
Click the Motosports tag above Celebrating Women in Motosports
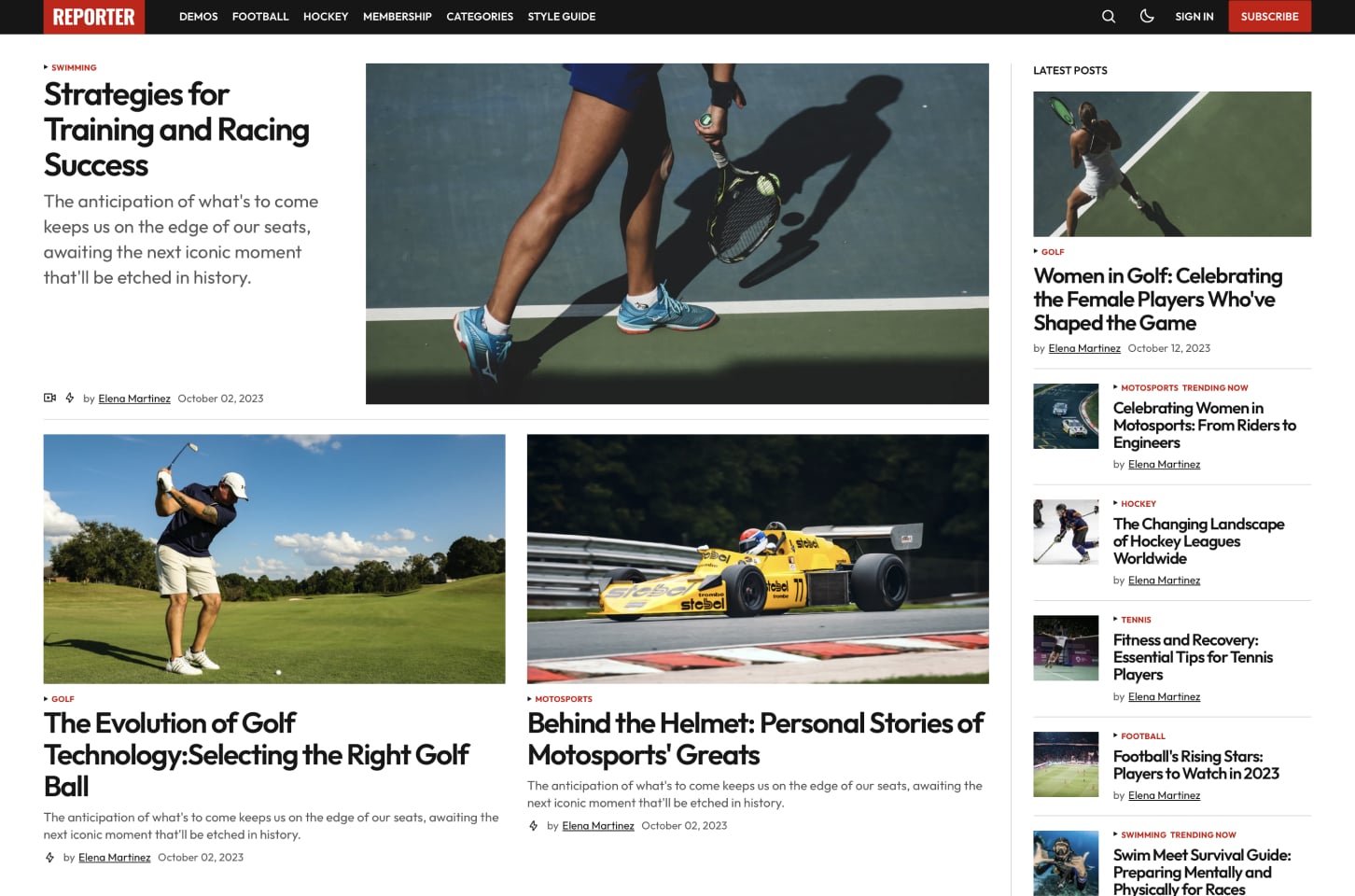pyautogui.click(x=1150, y=387)
